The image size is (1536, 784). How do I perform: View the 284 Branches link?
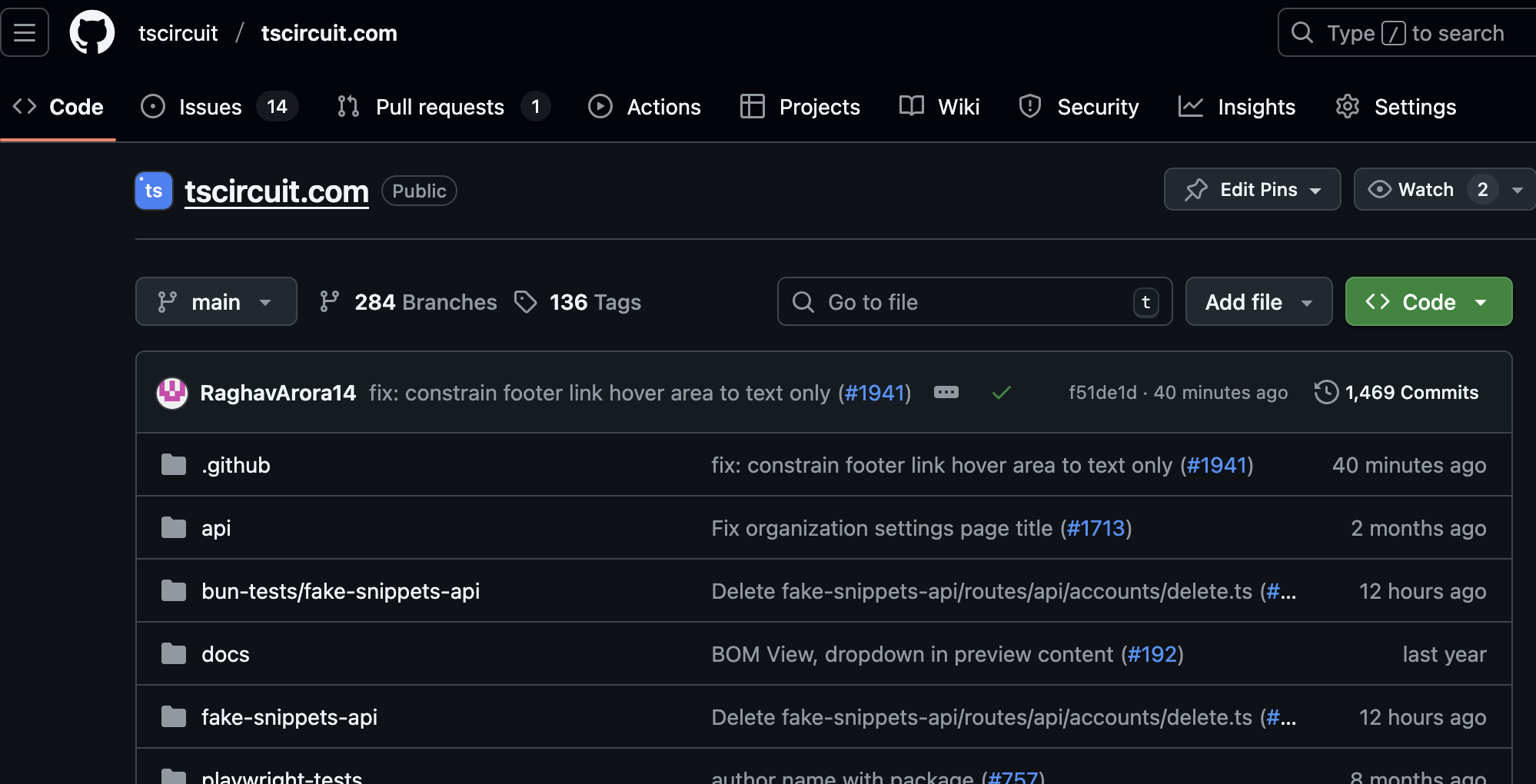(x=425, y=302)
